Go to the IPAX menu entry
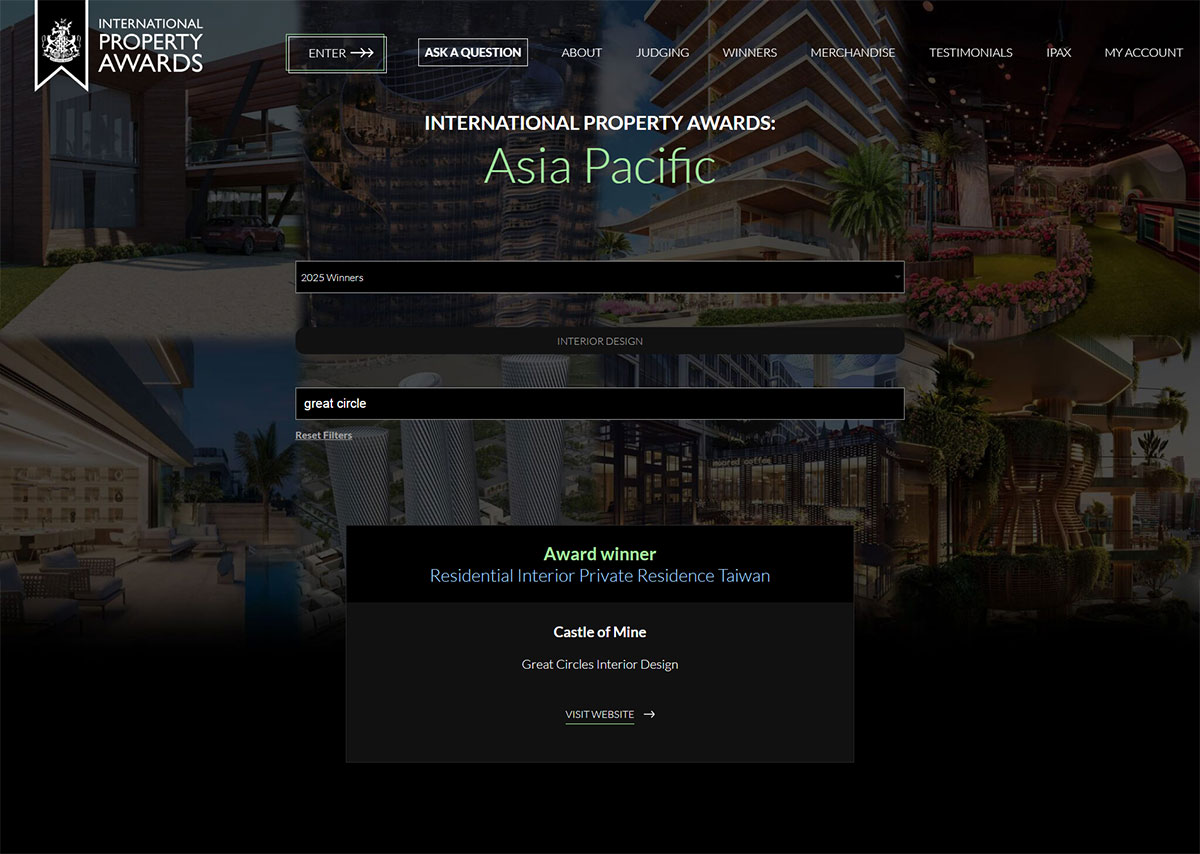Image resolution: width=1200 pixels, height=854 pixels. tap(1058, 52)
